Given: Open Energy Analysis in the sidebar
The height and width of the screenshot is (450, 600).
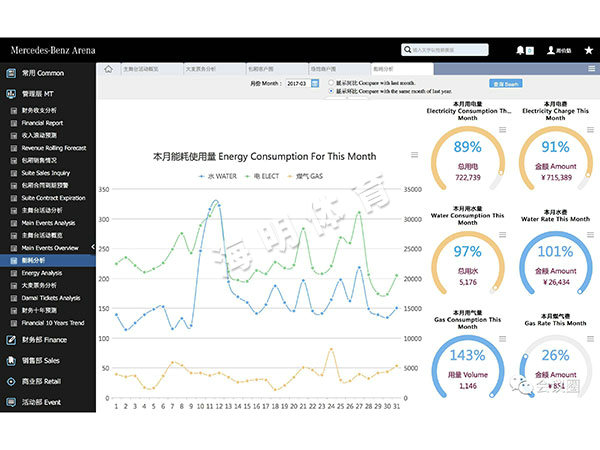Looking at the screenshot, I should tap(42, 272).
